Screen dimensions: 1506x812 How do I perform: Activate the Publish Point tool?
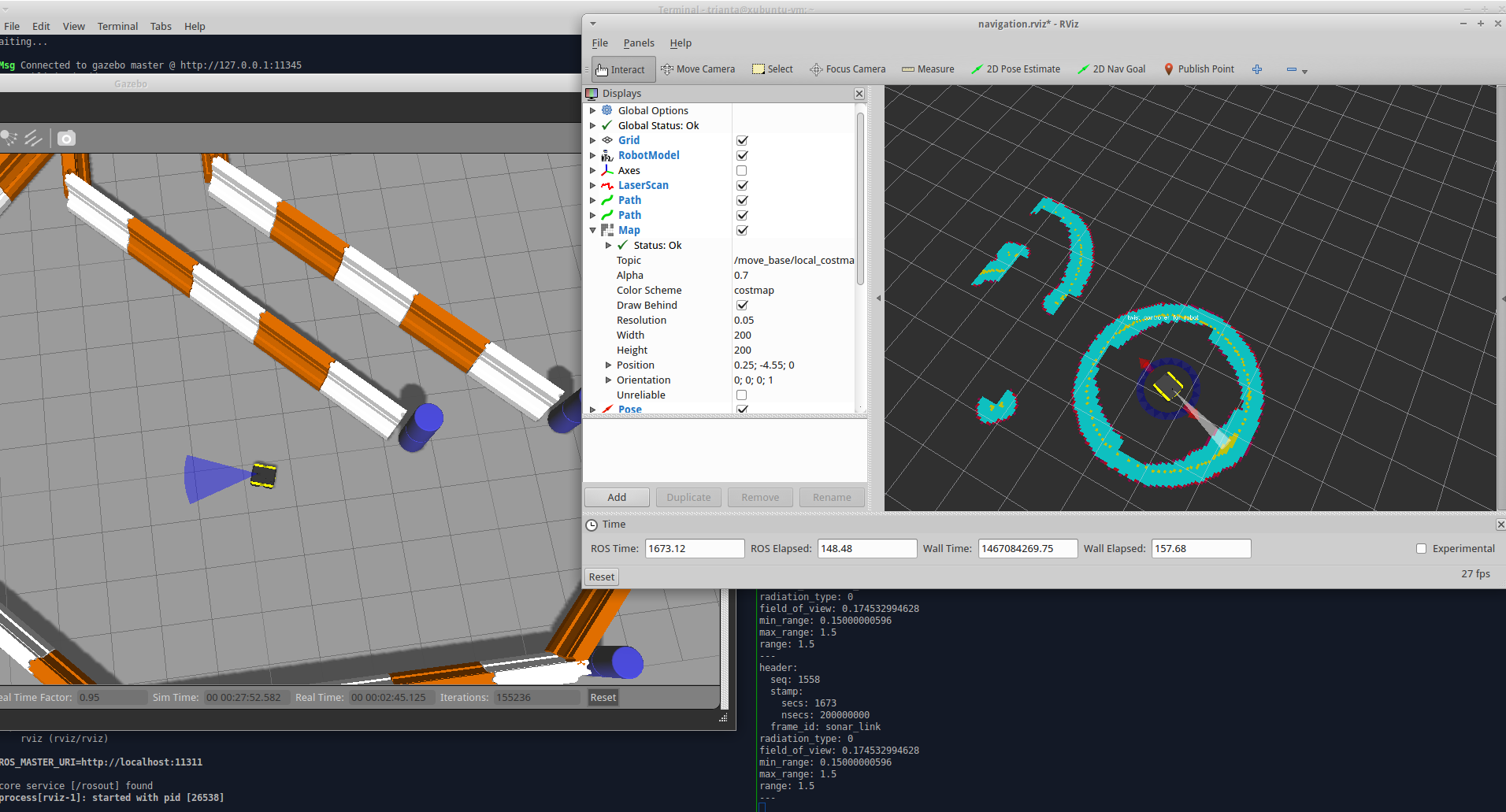[1198, 69]
